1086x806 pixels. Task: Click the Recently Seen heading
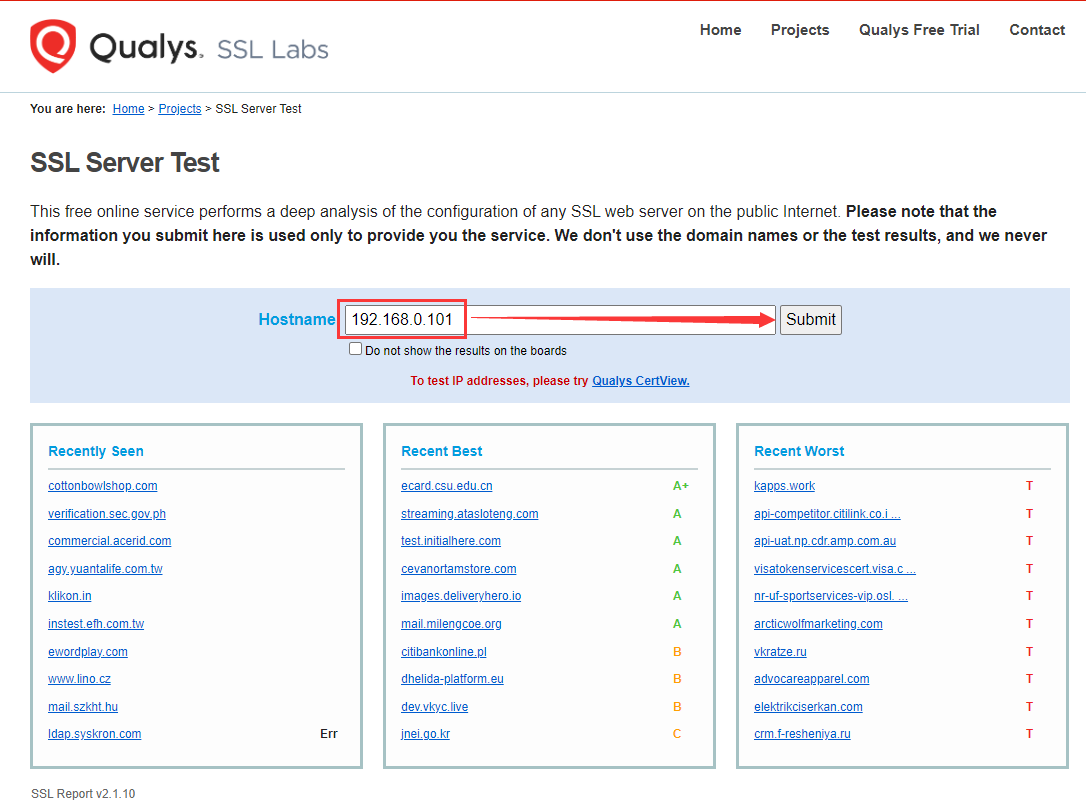point(96,451)
